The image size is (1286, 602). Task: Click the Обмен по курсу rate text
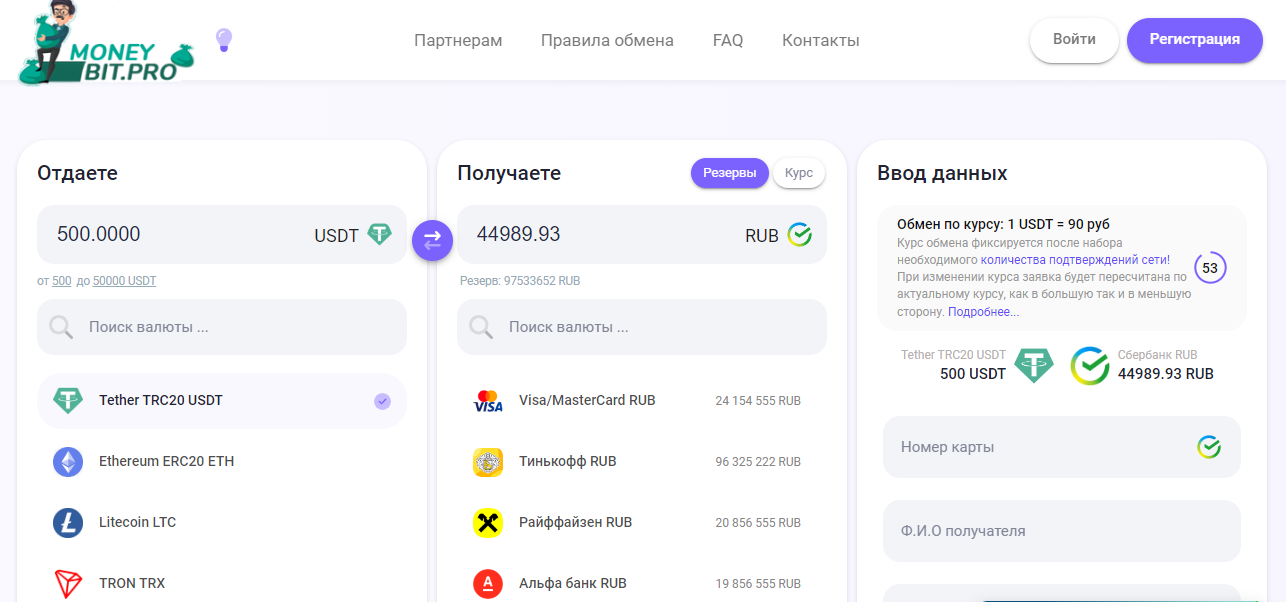[1003, 224]
